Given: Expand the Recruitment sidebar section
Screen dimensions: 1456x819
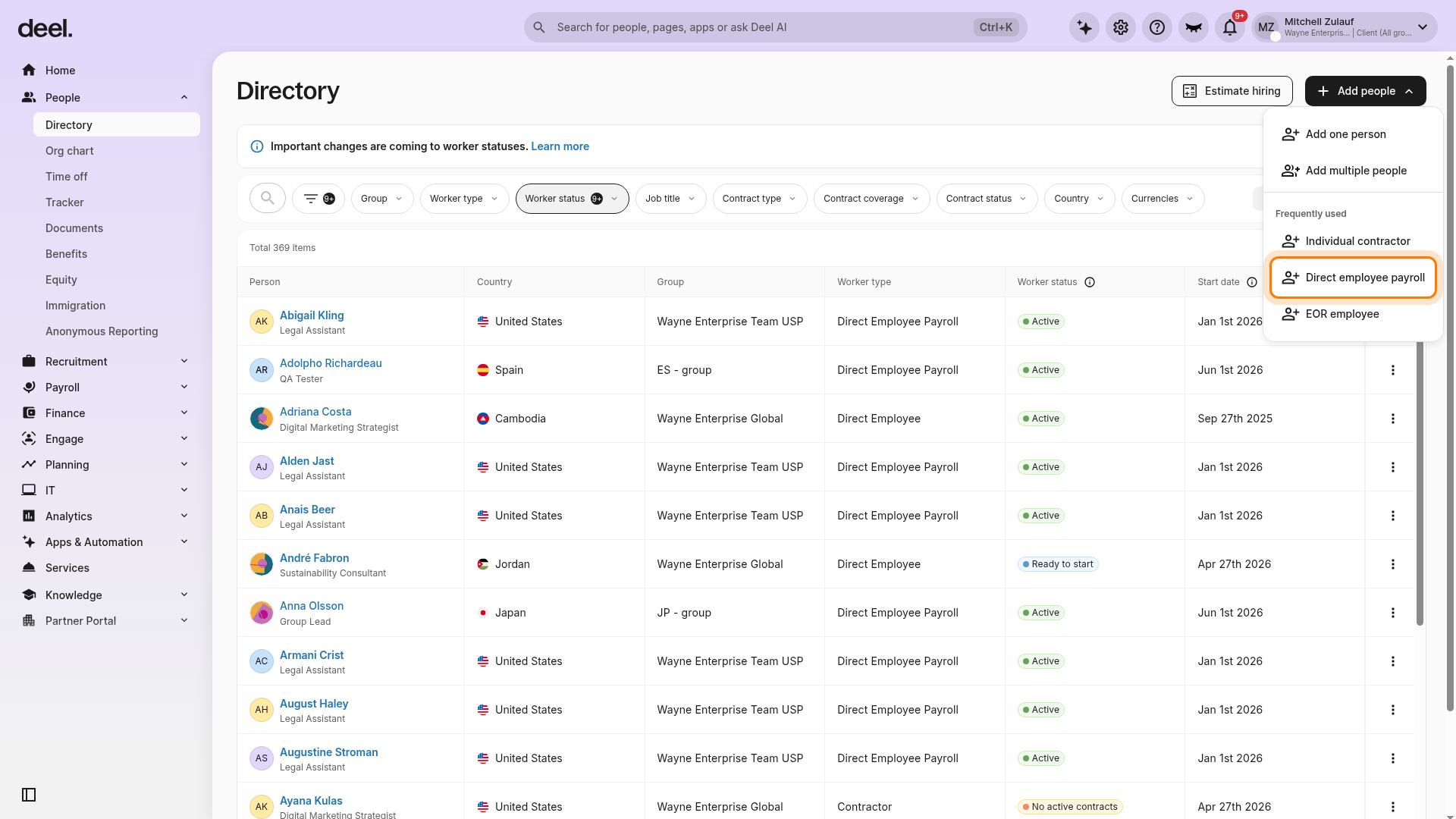Looking at the screenshot, I should (x=184, y=361).
